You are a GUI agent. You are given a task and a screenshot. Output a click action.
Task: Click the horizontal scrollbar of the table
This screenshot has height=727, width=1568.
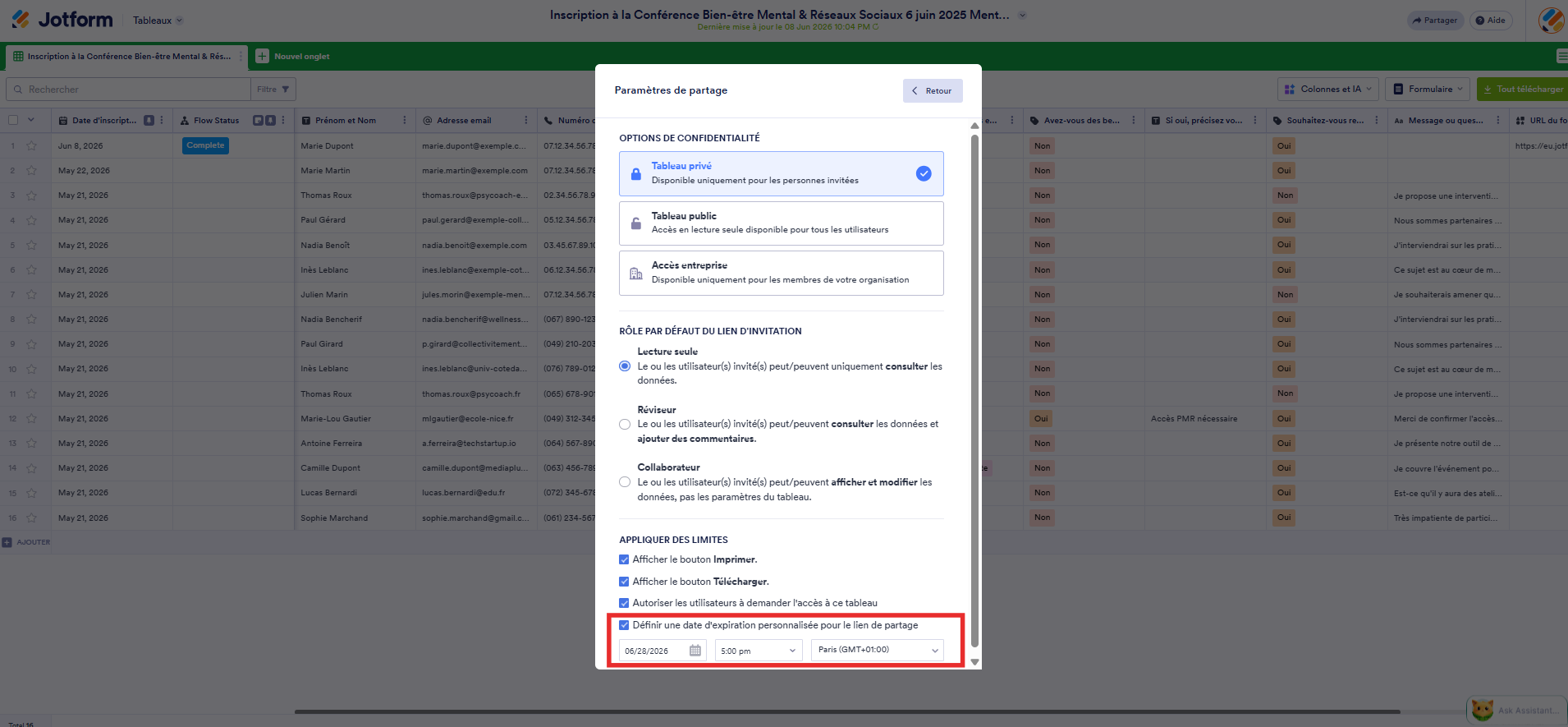click(x=847, y=711)
